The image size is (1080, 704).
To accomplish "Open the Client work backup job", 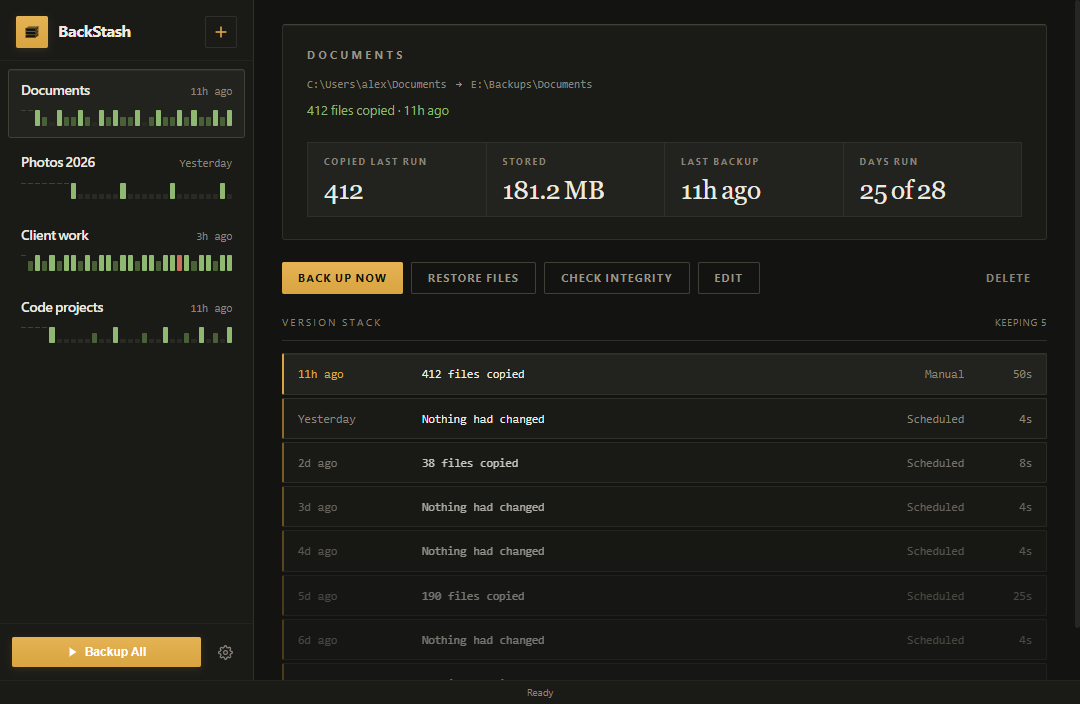I will click(126, 249).
